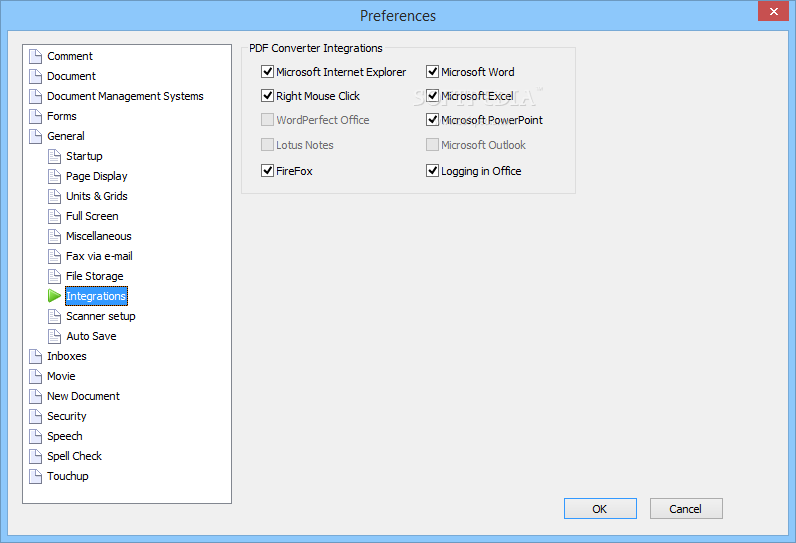Image resolution: width=796 pixels, height=543 pixels.
Task: Click the page icon beside Page Display
Action: [x=54, y=176]
